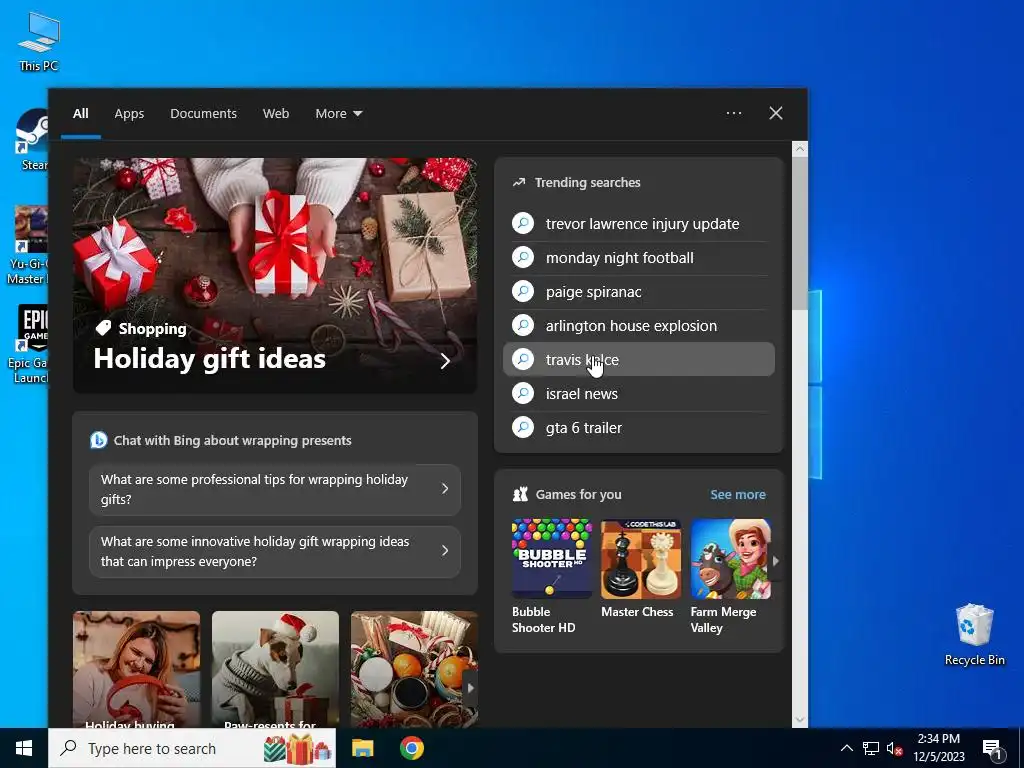This screenshot has height=768, width=1024.
Task: Click the muted volume tray icon
Action: pos(894,748)
